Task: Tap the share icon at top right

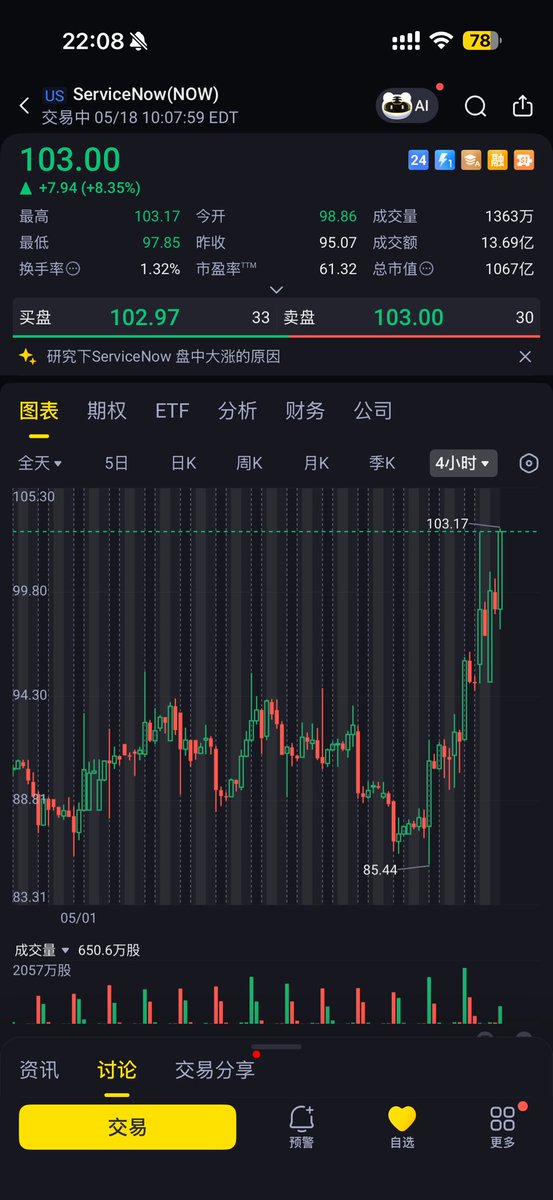Action: [x=522, y=106]
